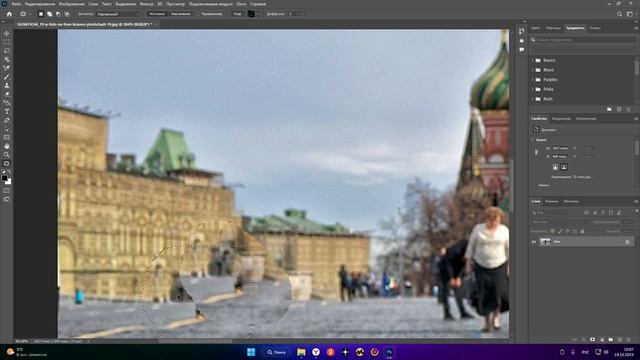Select the Фон layer thumbnail
The height and width of the screenshot is (360, 640).
545,242
